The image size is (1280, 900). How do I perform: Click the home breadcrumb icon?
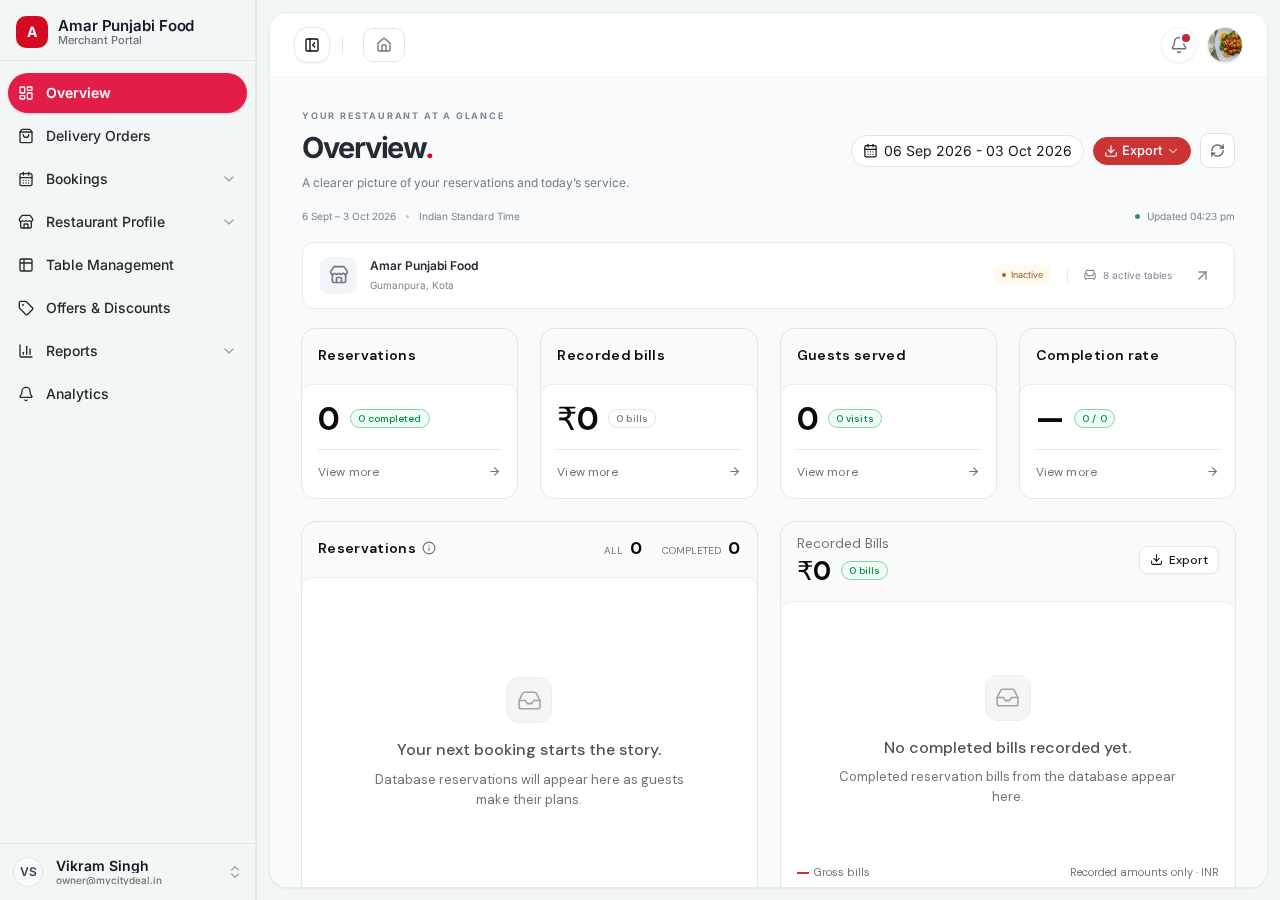tap(384, 45)
